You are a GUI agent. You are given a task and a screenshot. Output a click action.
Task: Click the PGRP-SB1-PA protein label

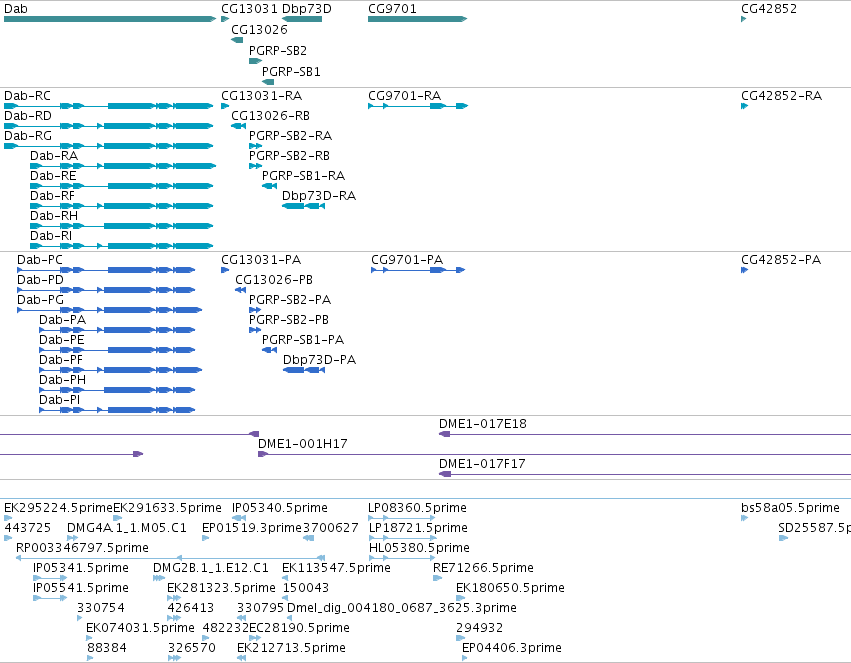(x=303, y=340)
